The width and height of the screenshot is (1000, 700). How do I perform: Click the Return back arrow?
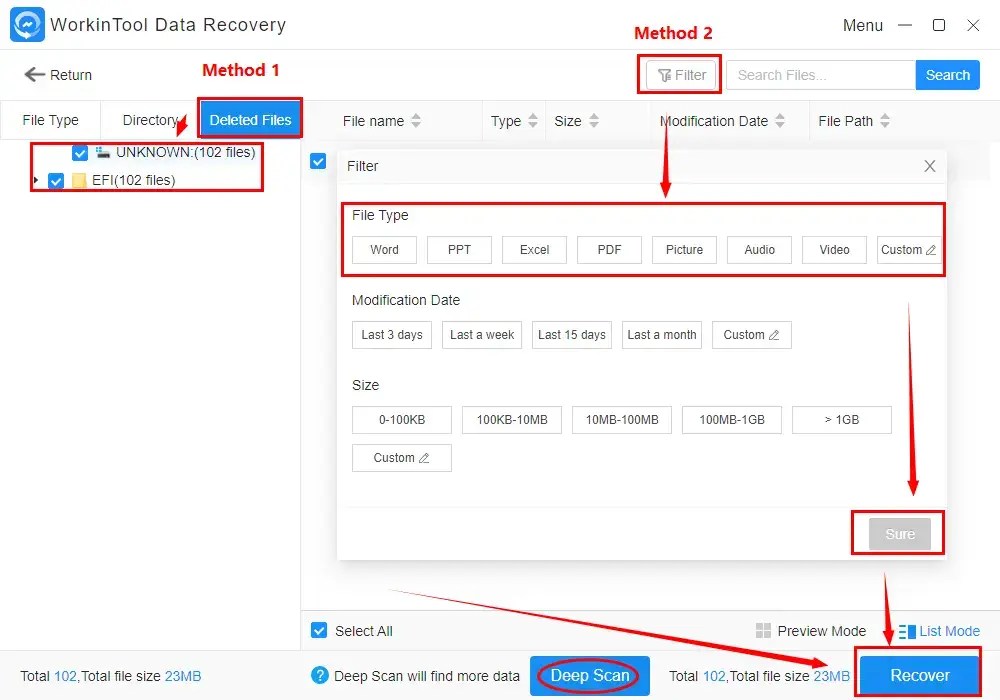36,74
